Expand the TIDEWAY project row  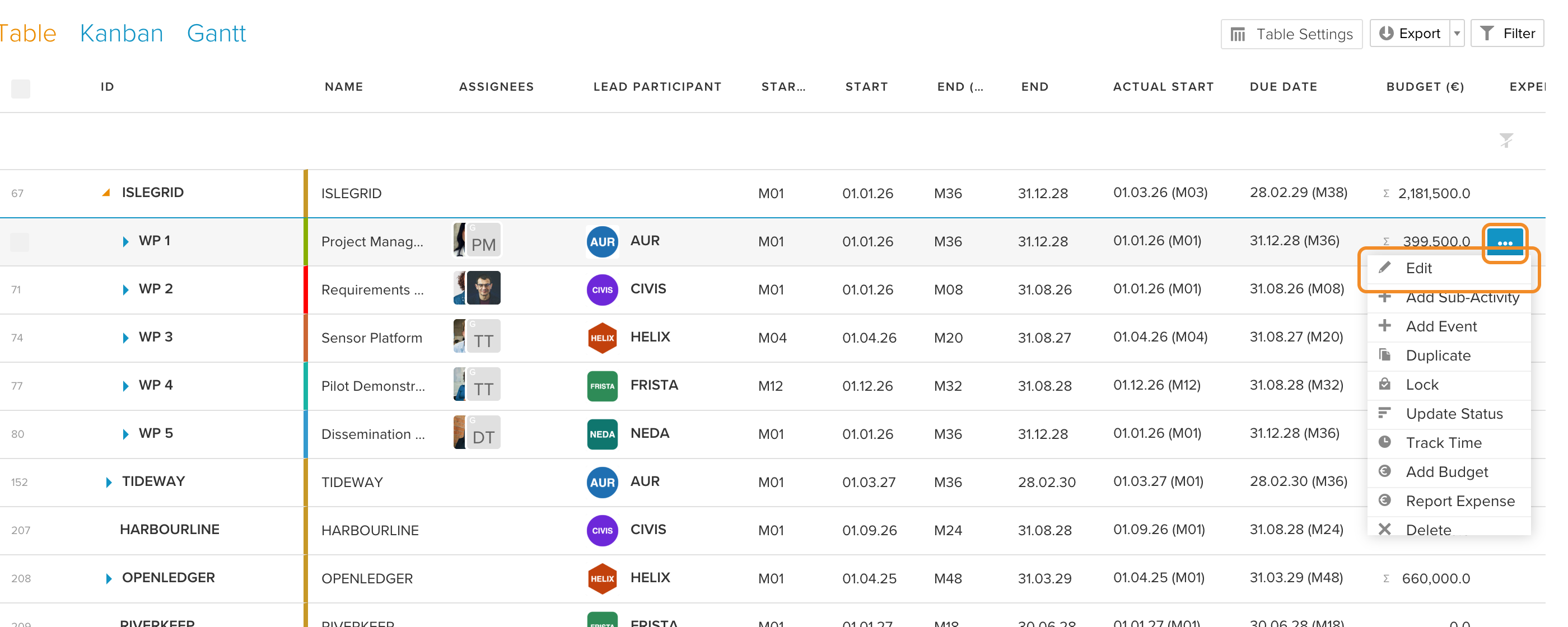pyautogui.click(x=108, y=482)
